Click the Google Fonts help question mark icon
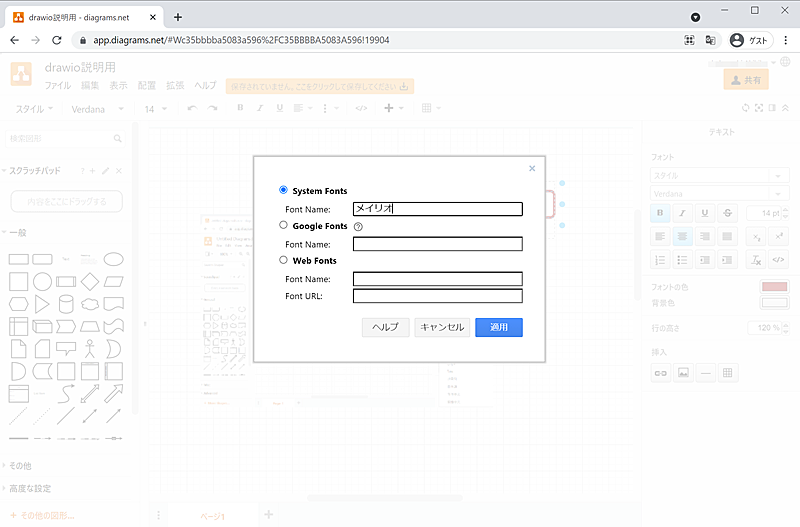Screen dimensions: 800x527 coord(358,227)
